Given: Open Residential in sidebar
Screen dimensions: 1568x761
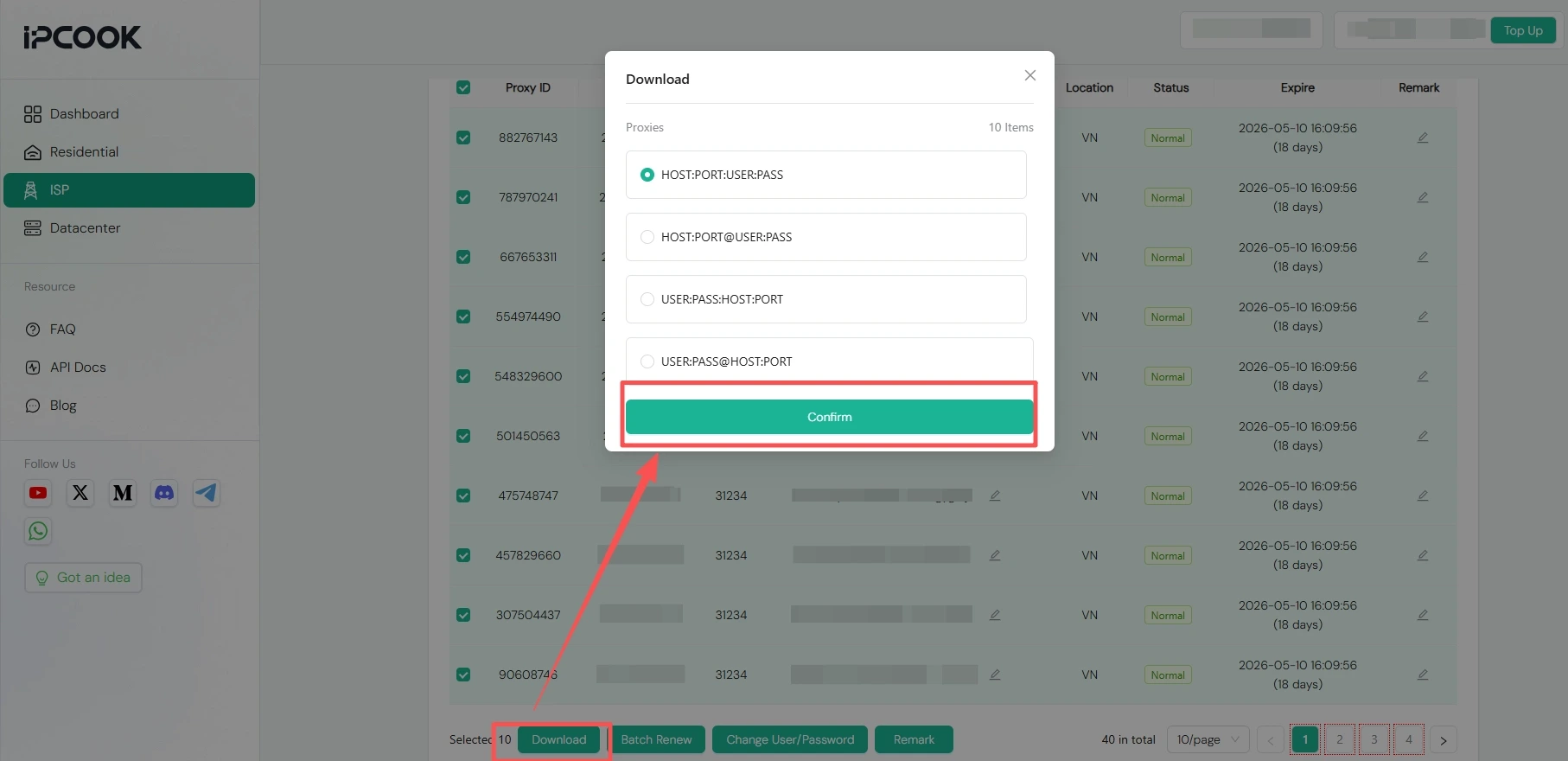Looking at the screenshot, I should 129,152.
